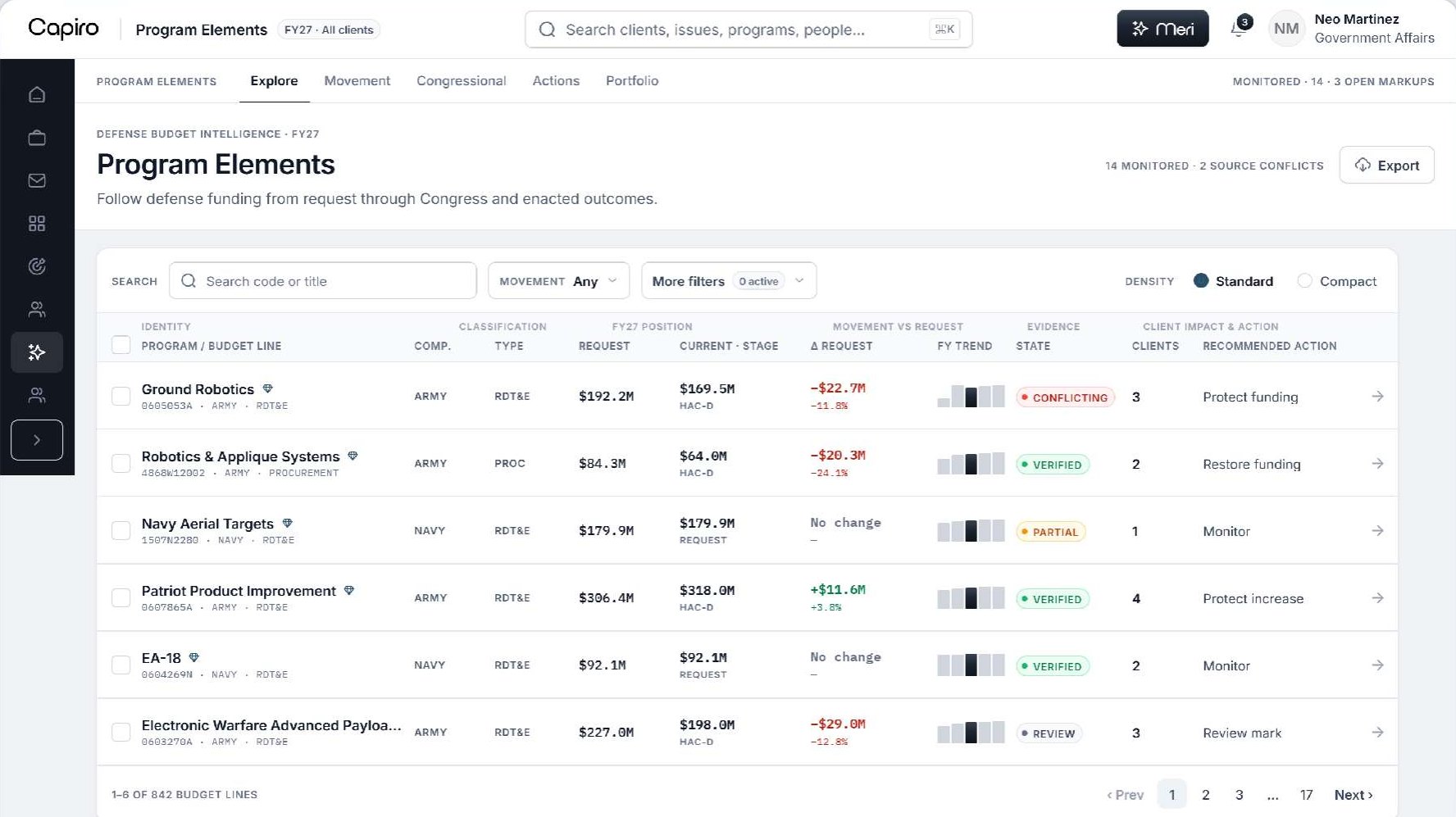This screenshot has width=1456, height=817.
Task: Select the highlighted sparkles icon in the sidebar
Action: click(37, 352)
